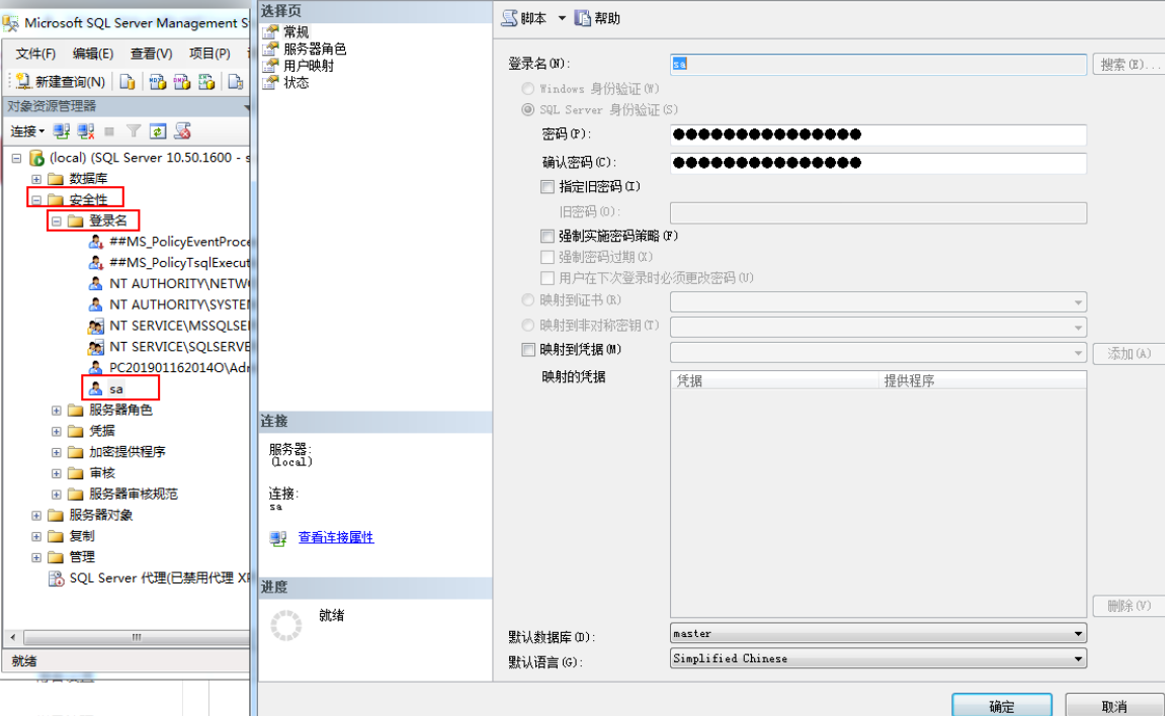This screenshot has width=1165, height=716.
Task: Click the 登录名(N) input field
Action: 878,64
